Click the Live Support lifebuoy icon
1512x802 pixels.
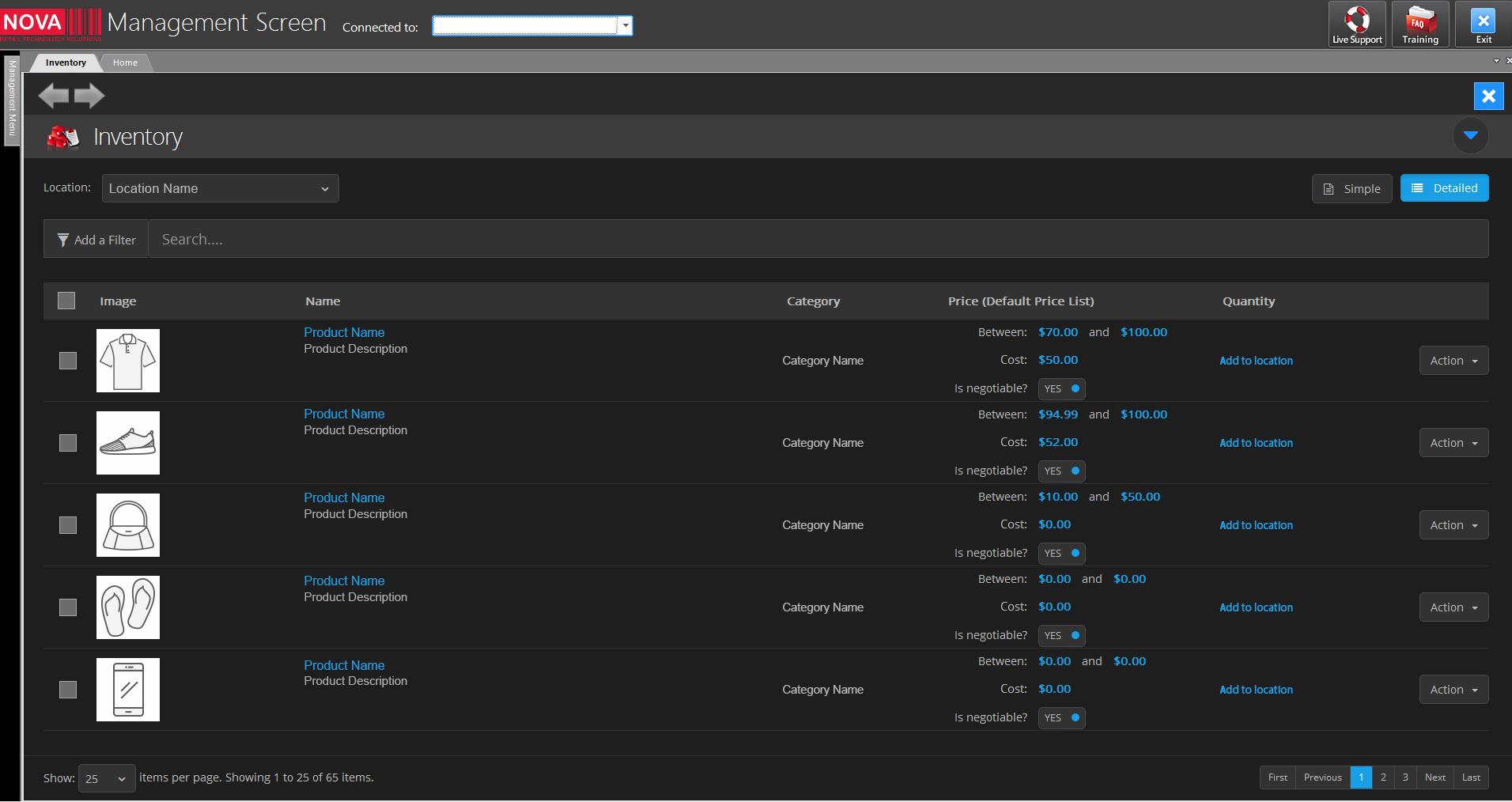tap(1357, 20)
